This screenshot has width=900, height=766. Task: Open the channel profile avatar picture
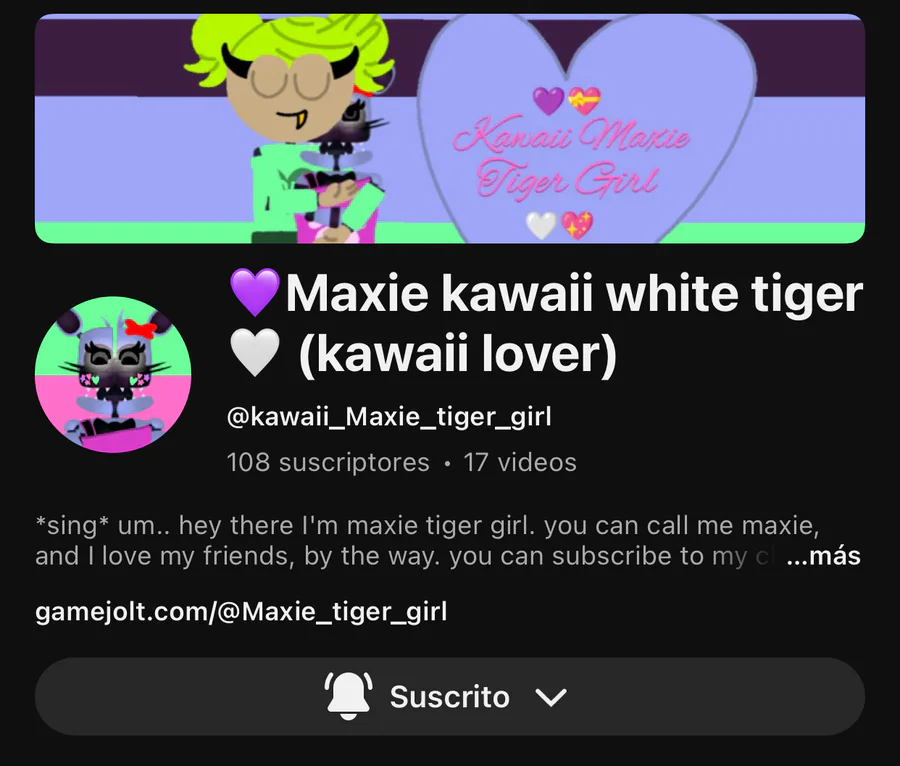(x=113, y=374)
